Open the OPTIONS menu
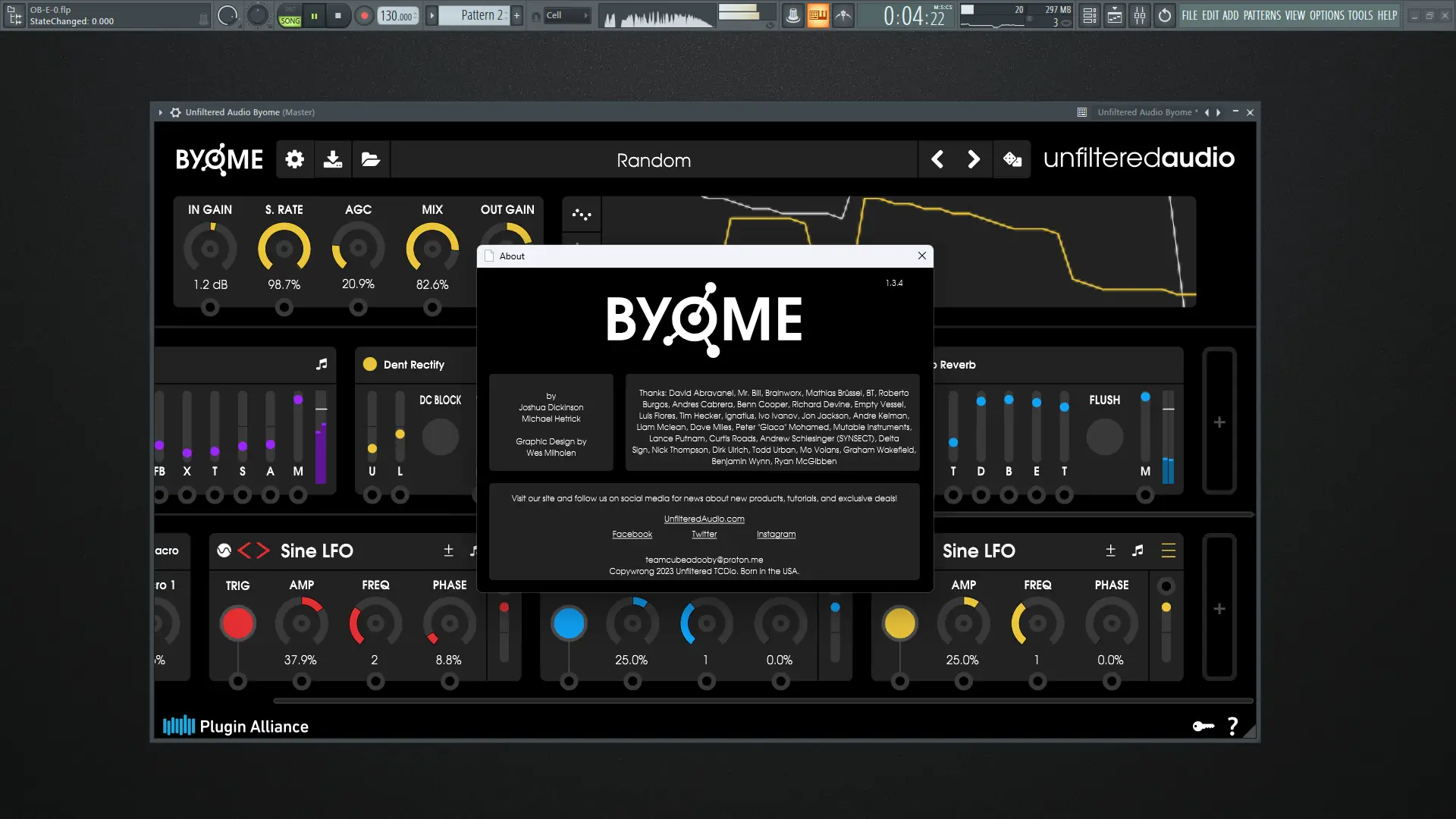The image size is (1456, 819). point(1326,15)
